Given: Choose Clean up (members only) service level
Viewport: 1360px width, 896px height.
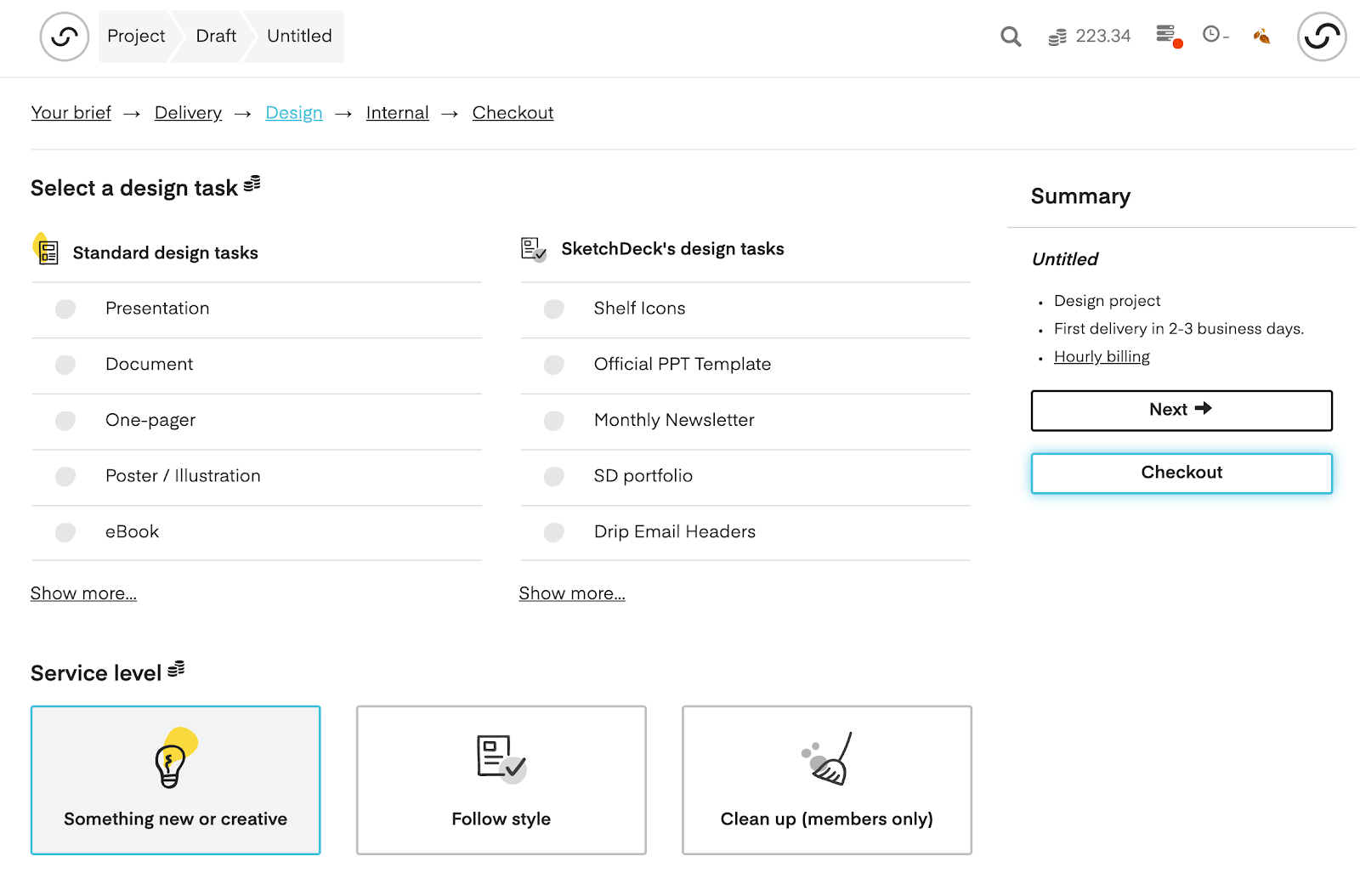Looking at the screenshot, I should pyautogui.click(x=827, y=780).
